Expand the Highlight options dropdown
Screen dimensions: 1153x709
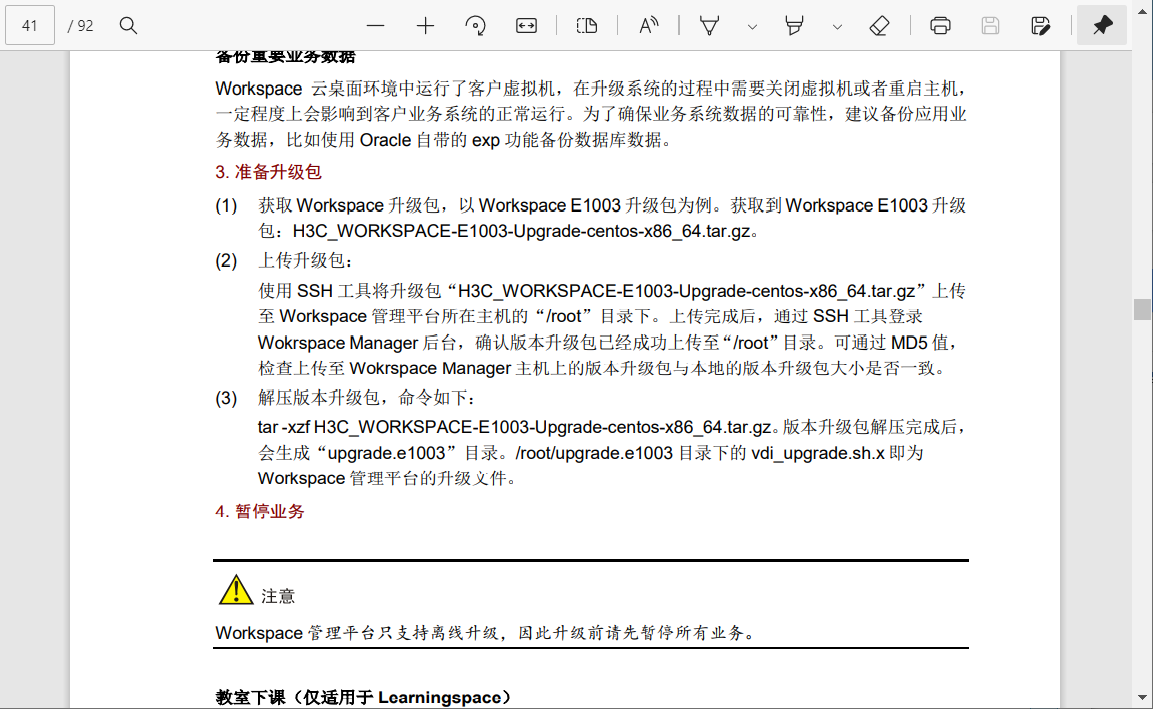coord(837,26)
